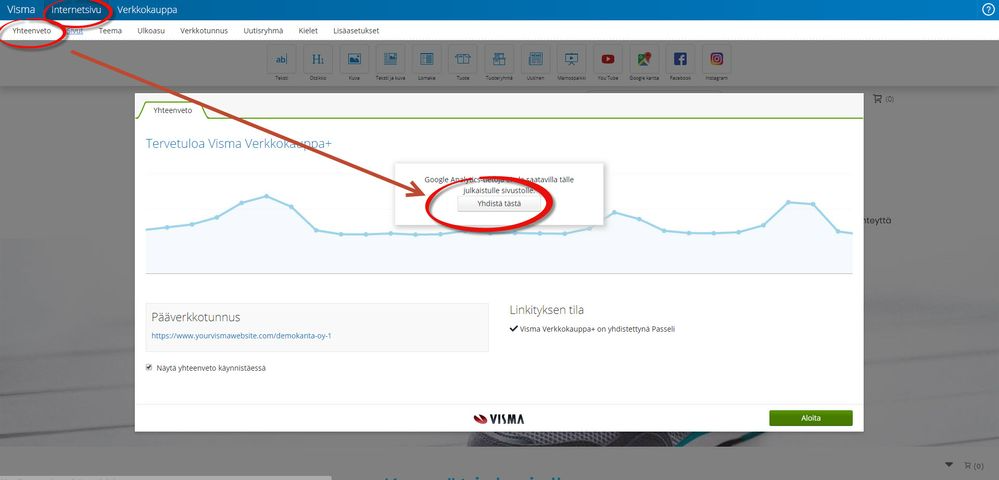Click the Verkkokauppa+ on yhdistettynä Passeli status text
Screen dimensions: 999x480
coord(597,329)
